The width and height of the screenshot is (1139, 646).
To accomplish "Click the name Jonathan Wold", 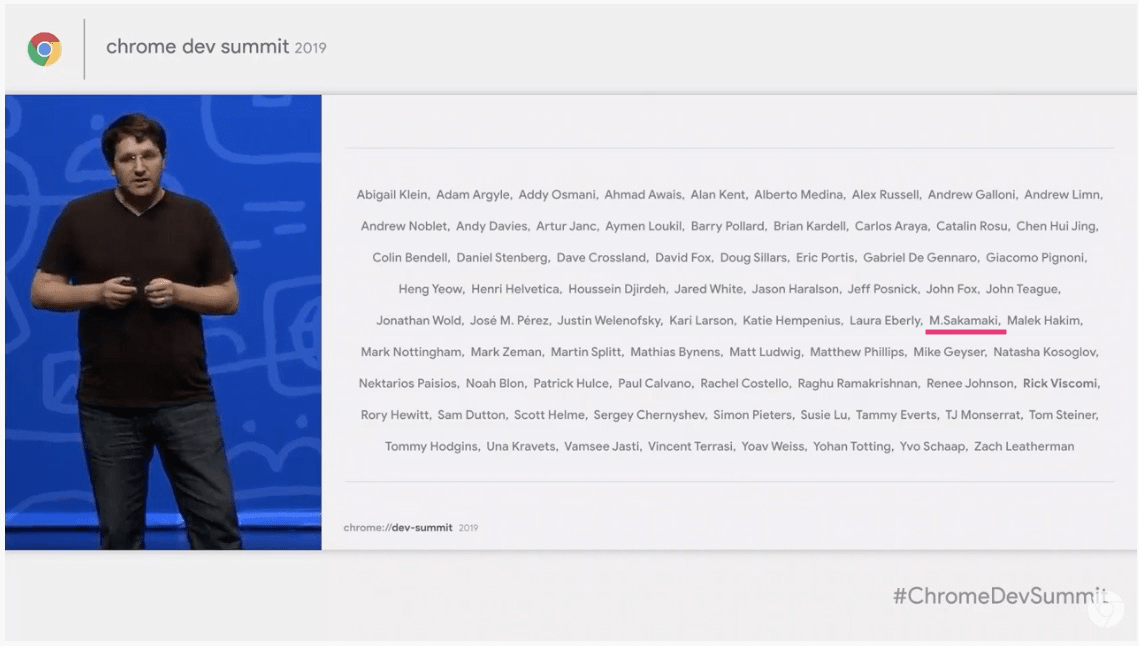I will coord(418,320).
